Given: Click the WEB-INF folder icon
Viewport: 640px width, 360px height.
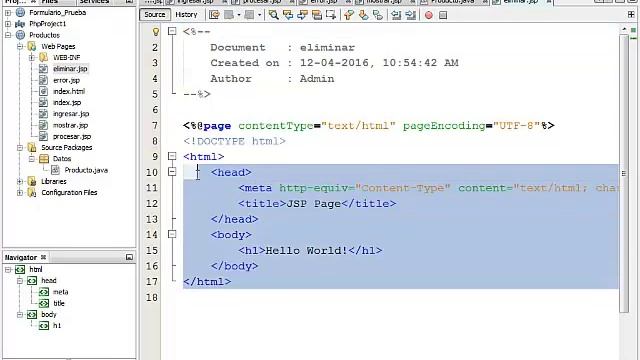Looking at the screenshot, I should (x=43, y=58).
